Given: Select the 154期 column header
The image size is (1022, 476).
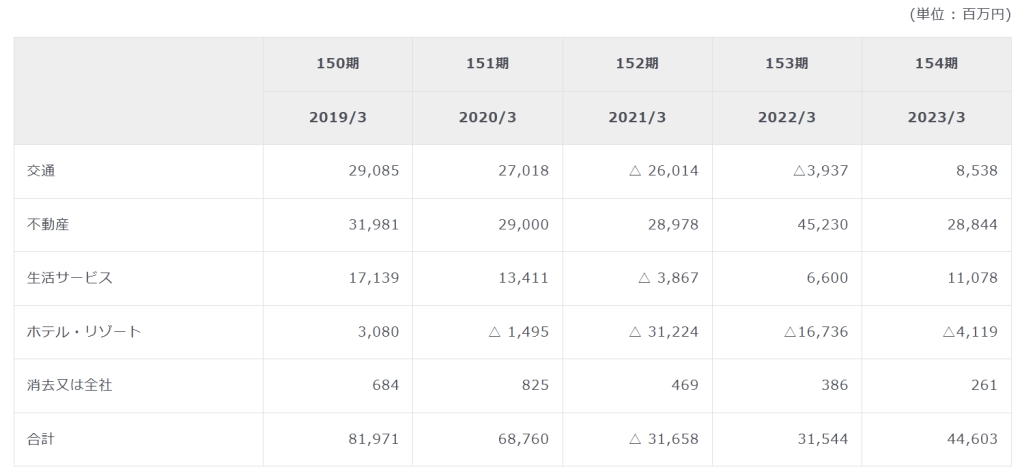Looking at the screenshot, I should (936, 64).
